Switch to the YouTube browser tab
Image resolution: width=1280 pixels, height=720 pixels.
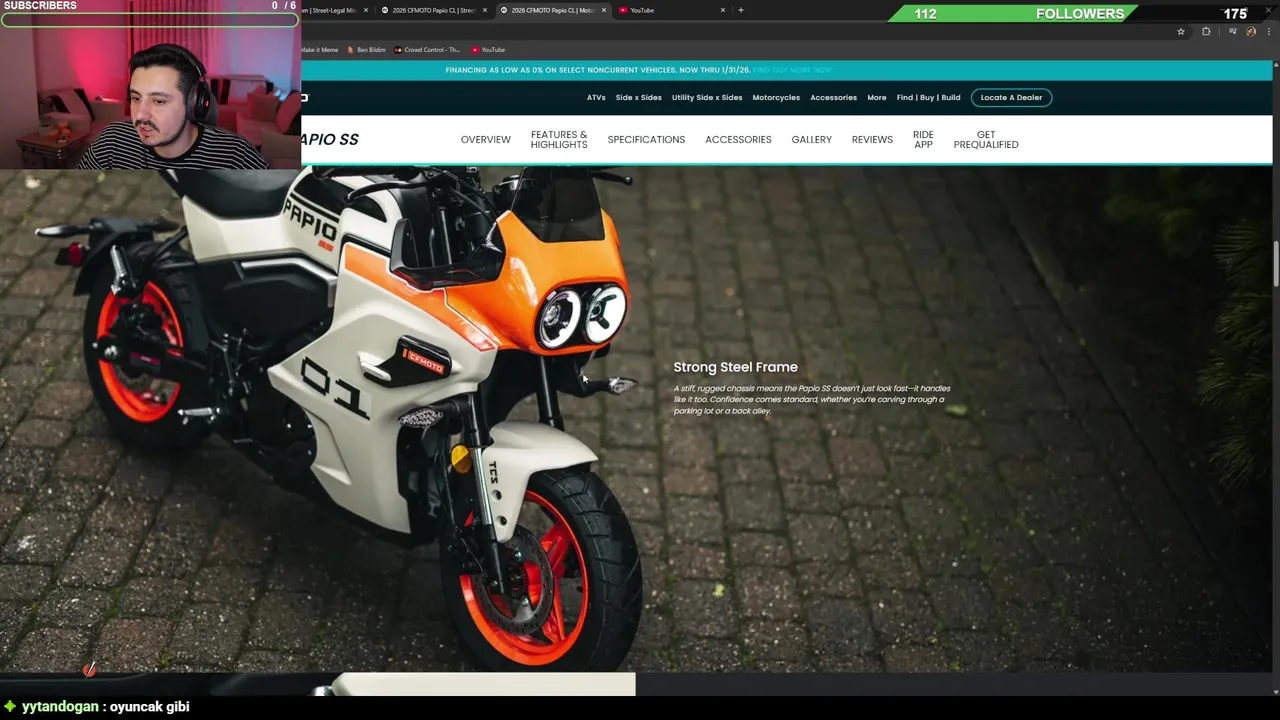click(x=670, y=10)
